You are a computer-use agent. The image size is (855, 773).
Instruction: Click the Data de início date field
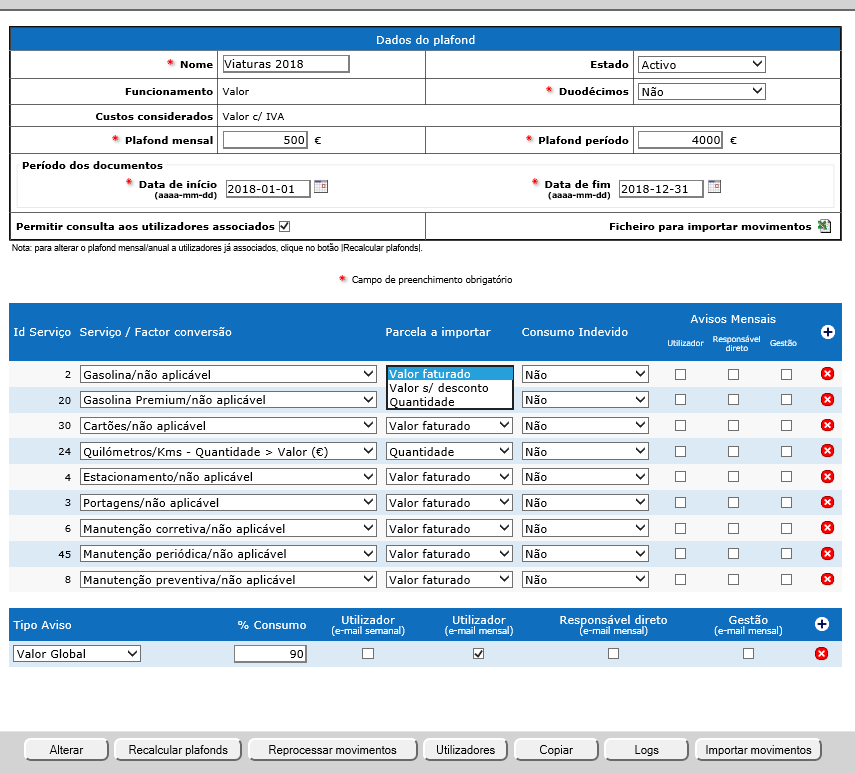coord(268,189)
